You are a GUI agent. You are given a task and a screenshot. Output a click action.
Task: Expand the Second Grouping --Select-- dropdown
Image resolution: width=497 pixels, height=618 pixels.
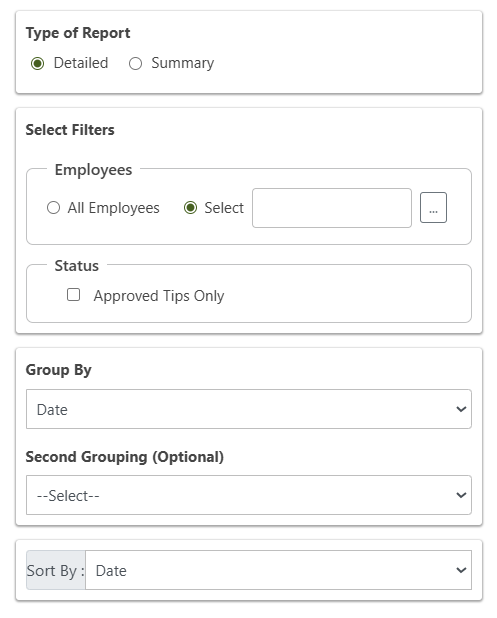click(x=249, y=495)
